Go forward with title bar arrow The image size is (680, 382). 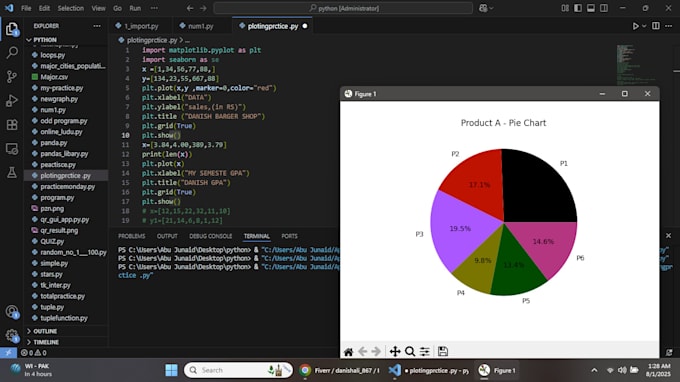(203, 8)
